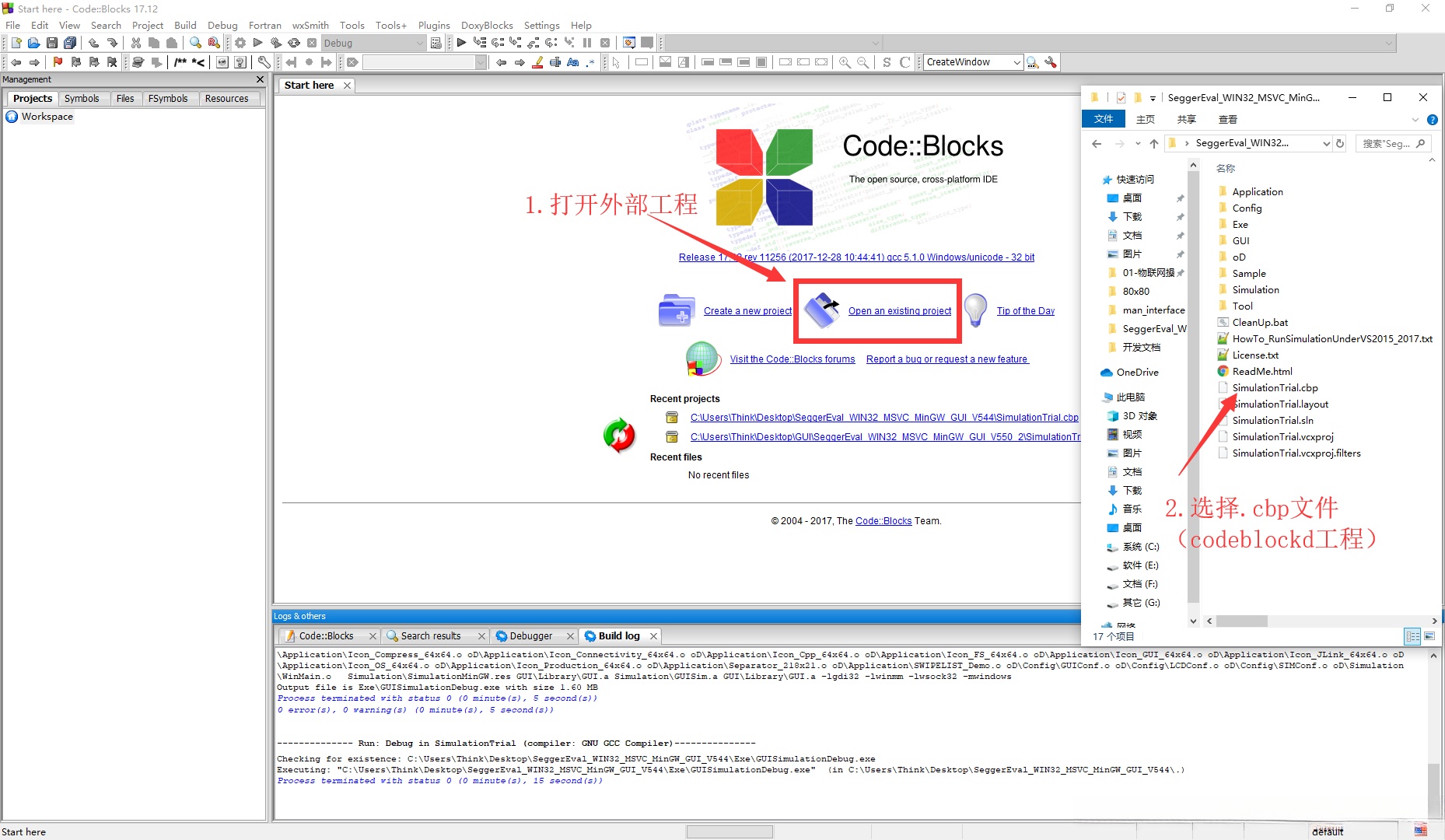The width and height of the screenshot is (1445, 840).
Task: Click the Open file folder icon
Action: [33, 43]
